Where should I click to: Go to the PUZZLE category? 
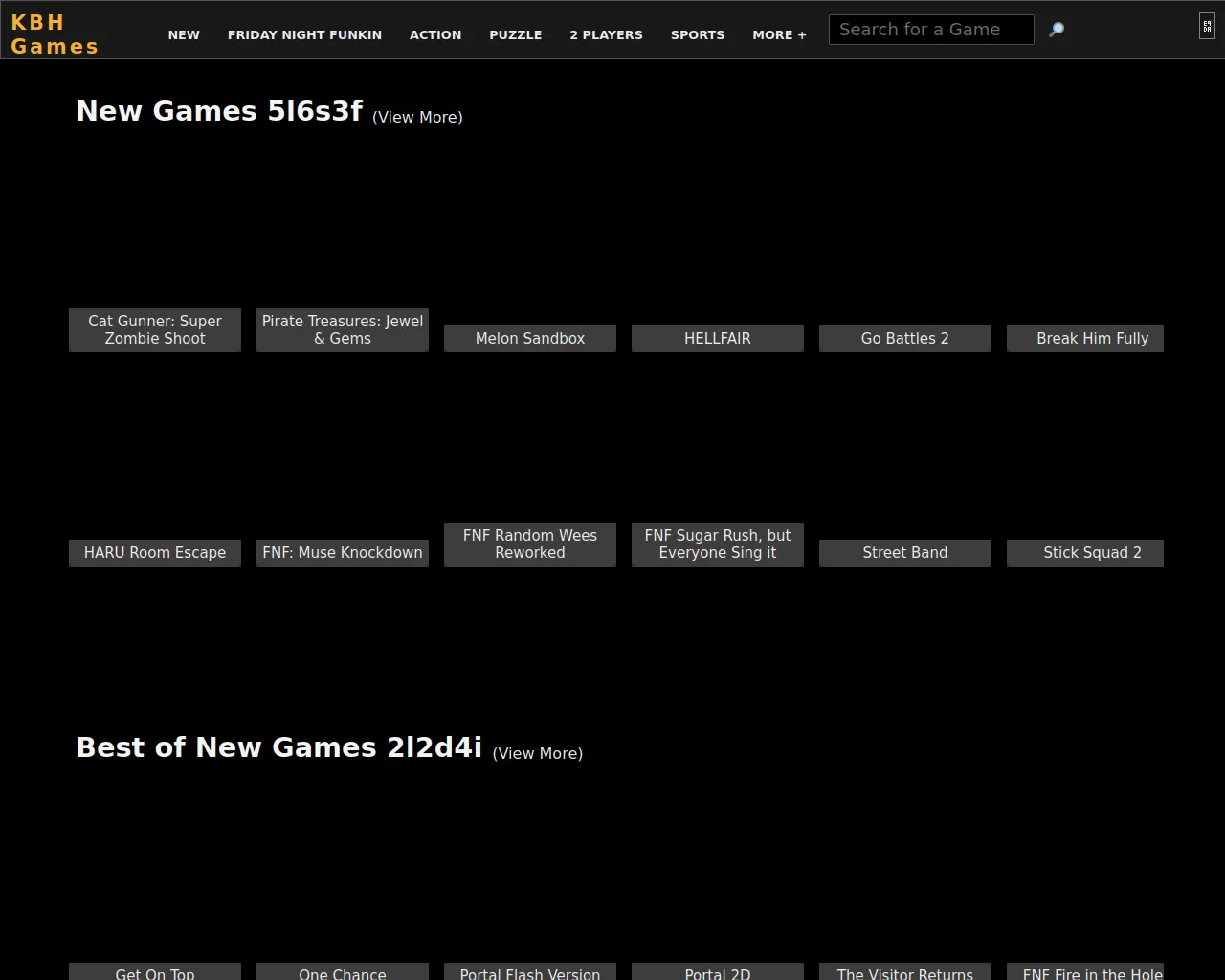click(x=516, y=34)
